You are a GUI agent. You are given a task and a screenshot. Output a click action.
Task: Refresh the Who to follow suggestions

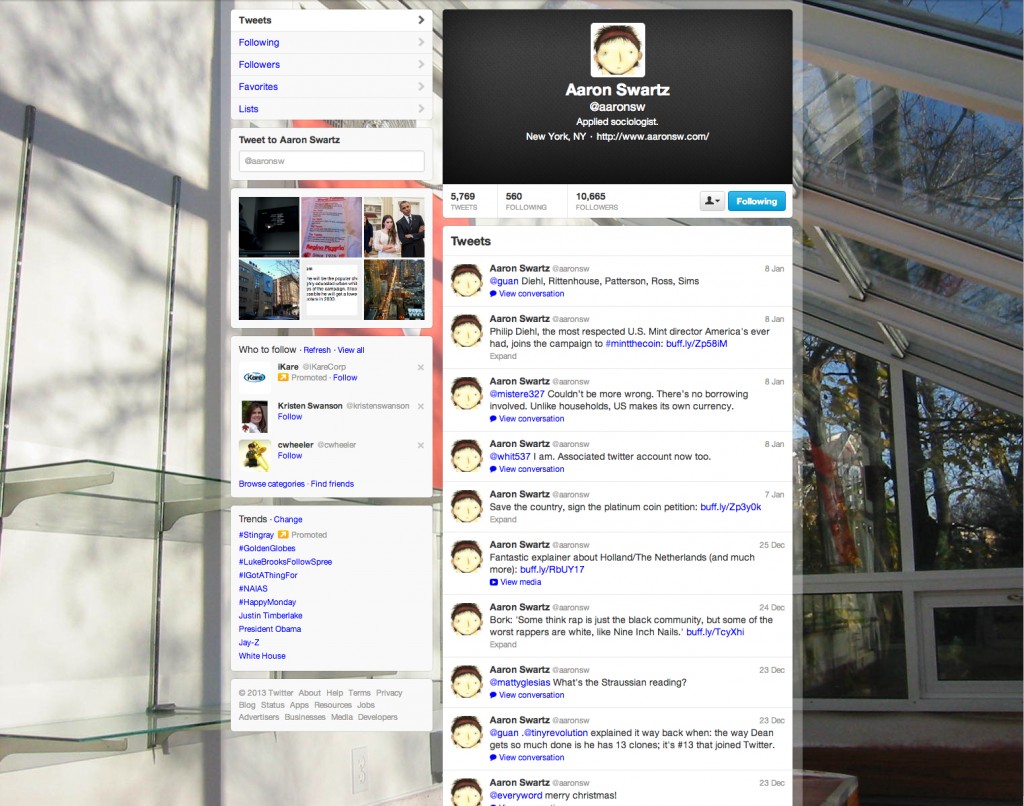tap(317, 350)
